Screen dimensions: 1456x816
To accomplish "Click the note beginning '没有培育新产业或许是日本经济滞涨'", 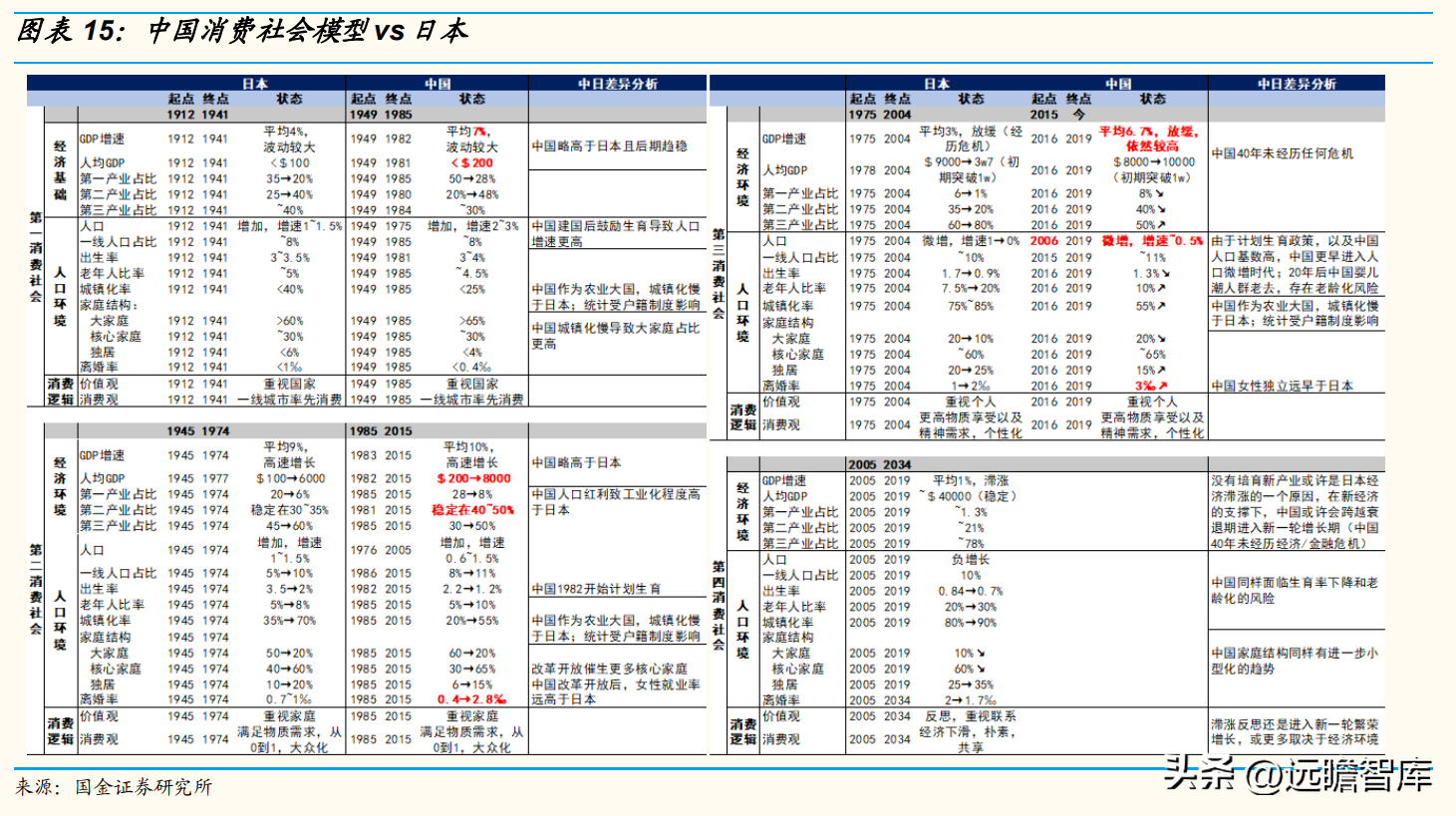I will click(1296, 512).
